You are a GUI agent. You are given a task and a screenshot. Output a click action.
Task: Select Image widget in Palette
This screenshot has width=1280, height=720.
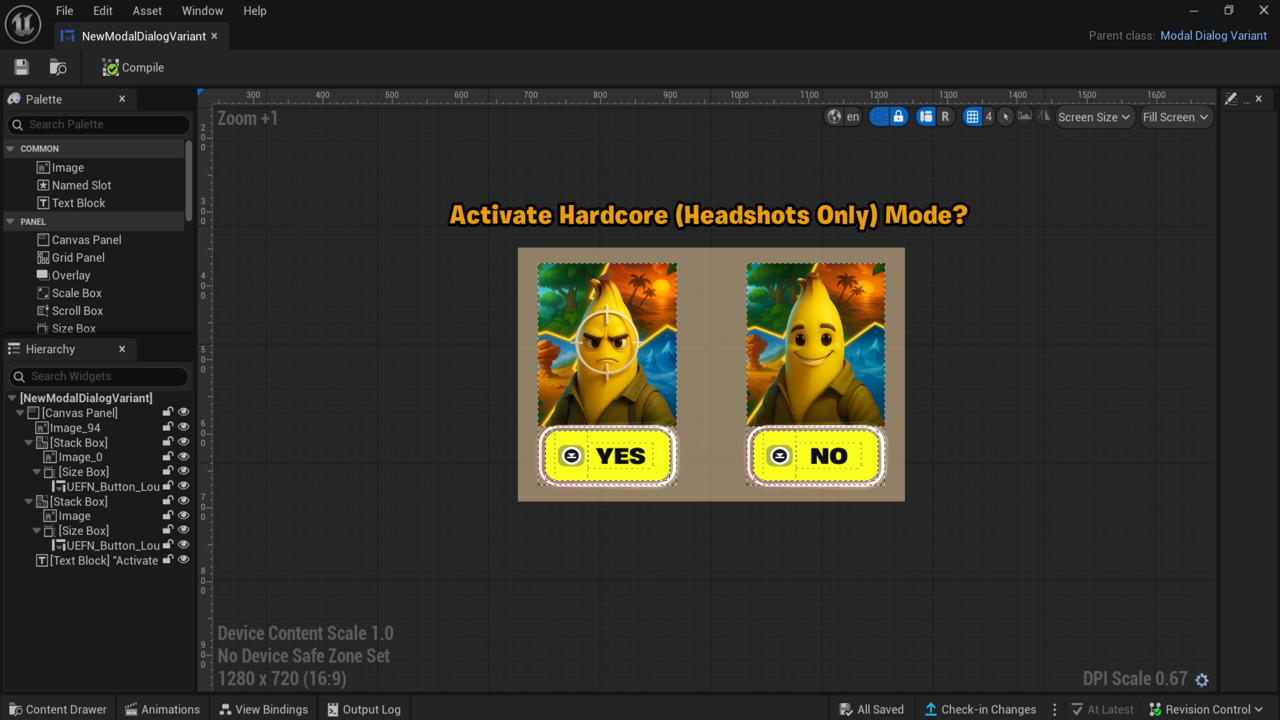(x=61, y=168)
